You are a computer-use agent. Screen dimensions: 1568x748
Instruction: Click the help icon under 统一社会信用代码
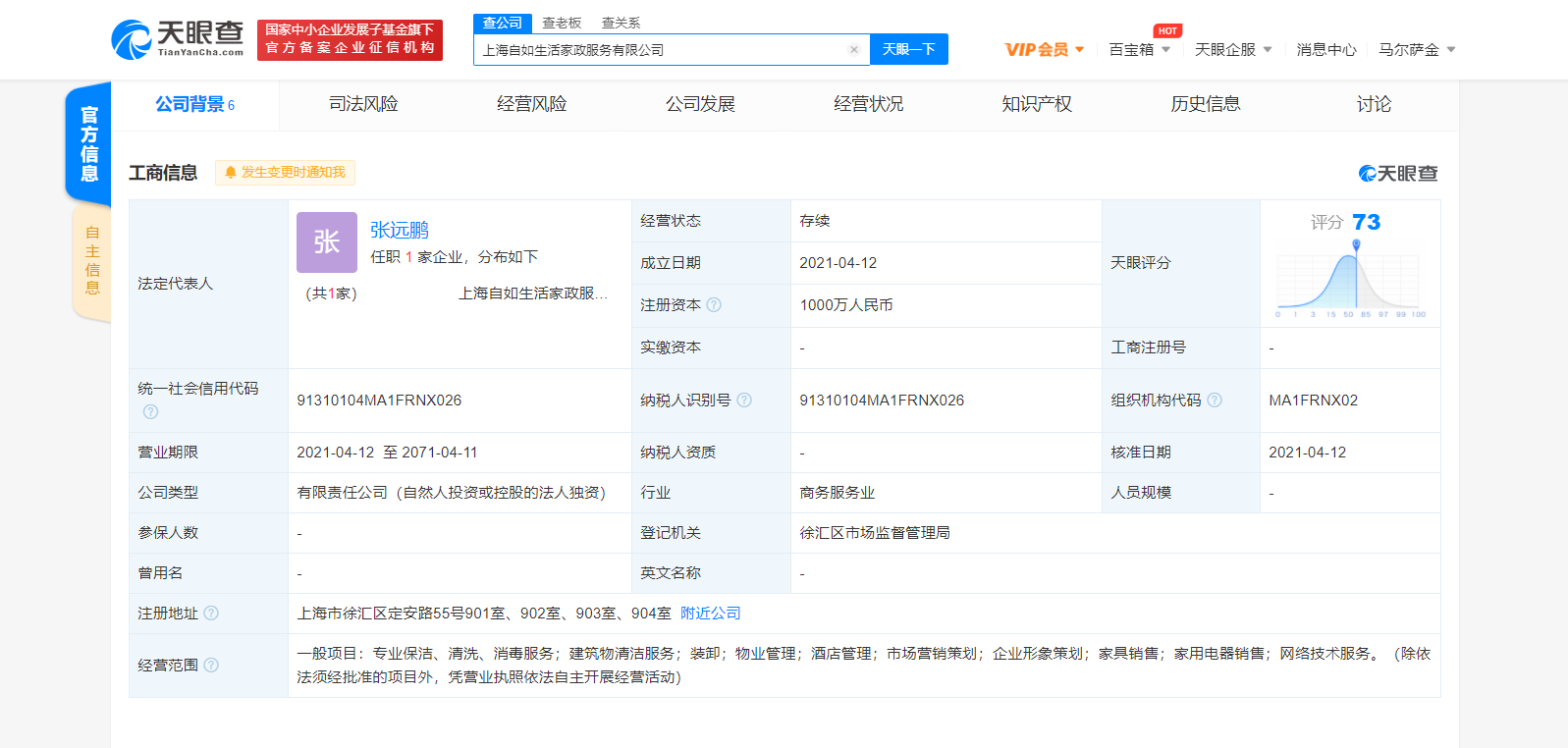(x=150, y=412)
